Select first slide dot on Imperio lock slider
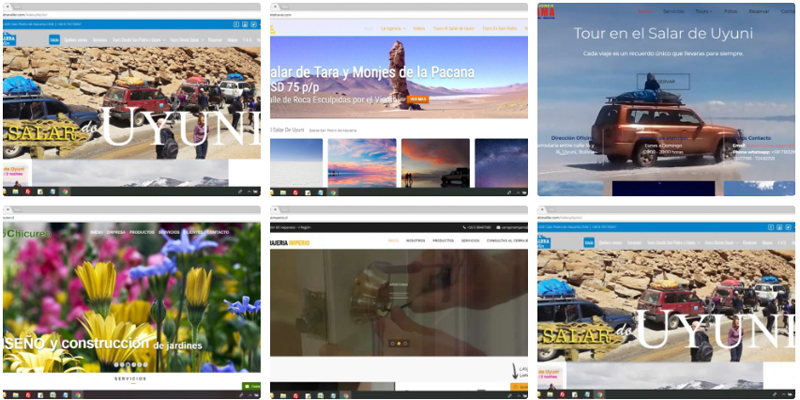 coord(392,343)
